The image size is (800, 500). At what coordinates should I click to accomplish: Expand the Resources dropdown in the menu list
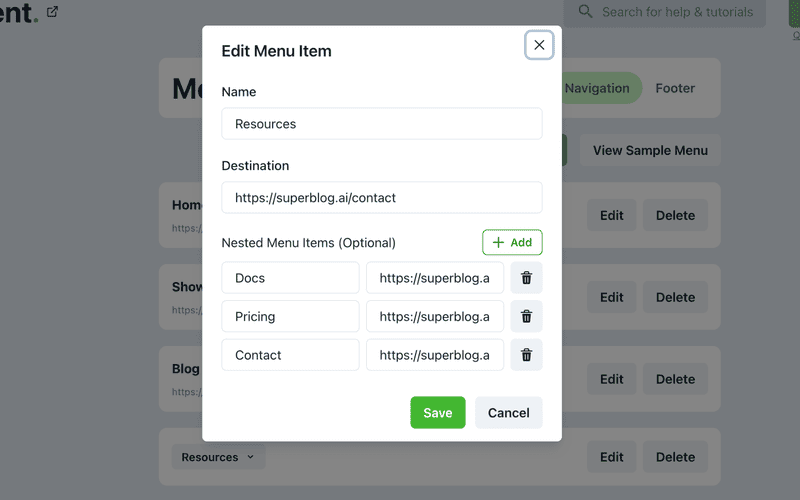[x=218, y=457]
